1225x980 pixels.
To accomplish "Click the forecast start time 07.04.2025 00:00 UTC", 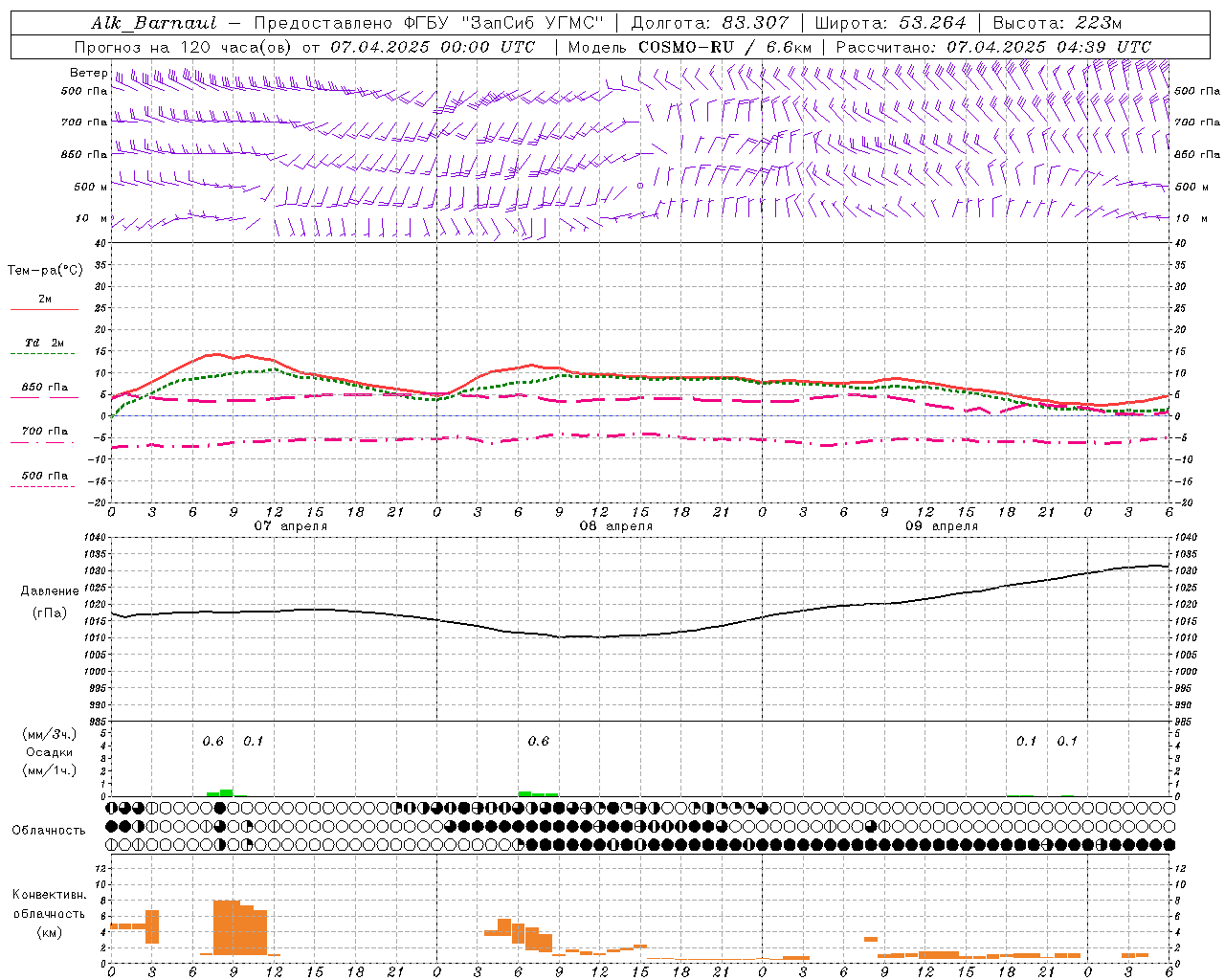I will [x=433, y=47].
